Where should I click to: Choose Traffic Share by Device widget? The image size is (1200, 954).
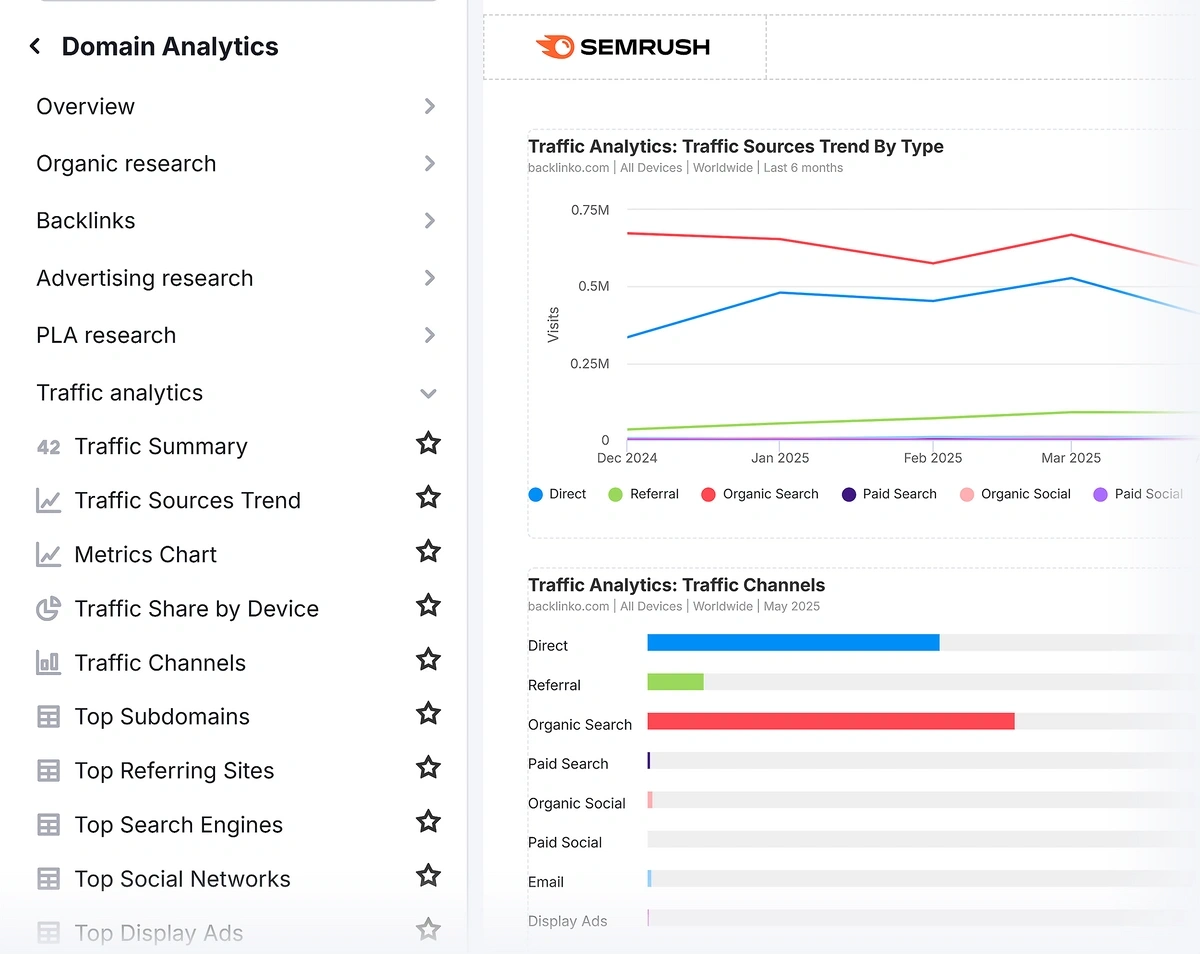197,609
